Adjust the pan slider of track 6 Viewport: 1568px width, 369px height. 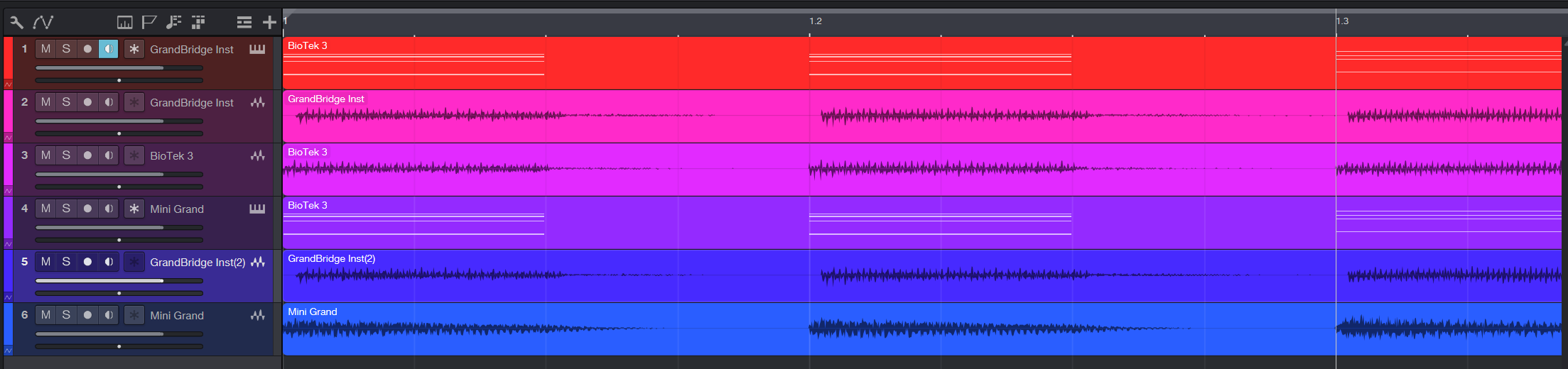(x=119, y=346)
